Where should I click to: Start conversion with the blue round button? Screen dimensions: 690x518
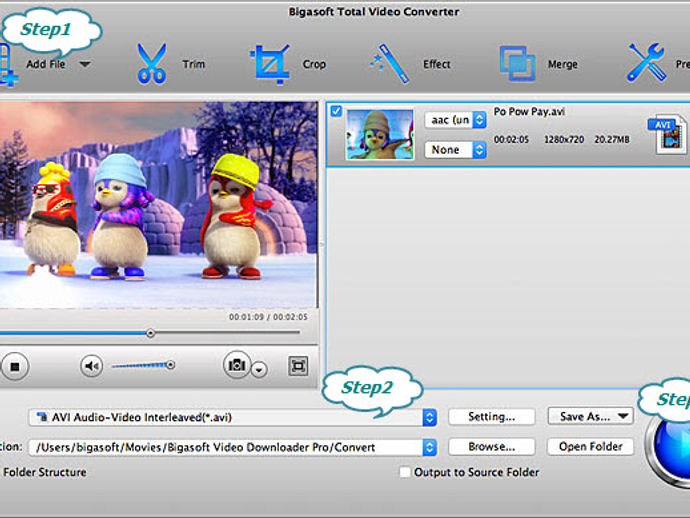669,449
